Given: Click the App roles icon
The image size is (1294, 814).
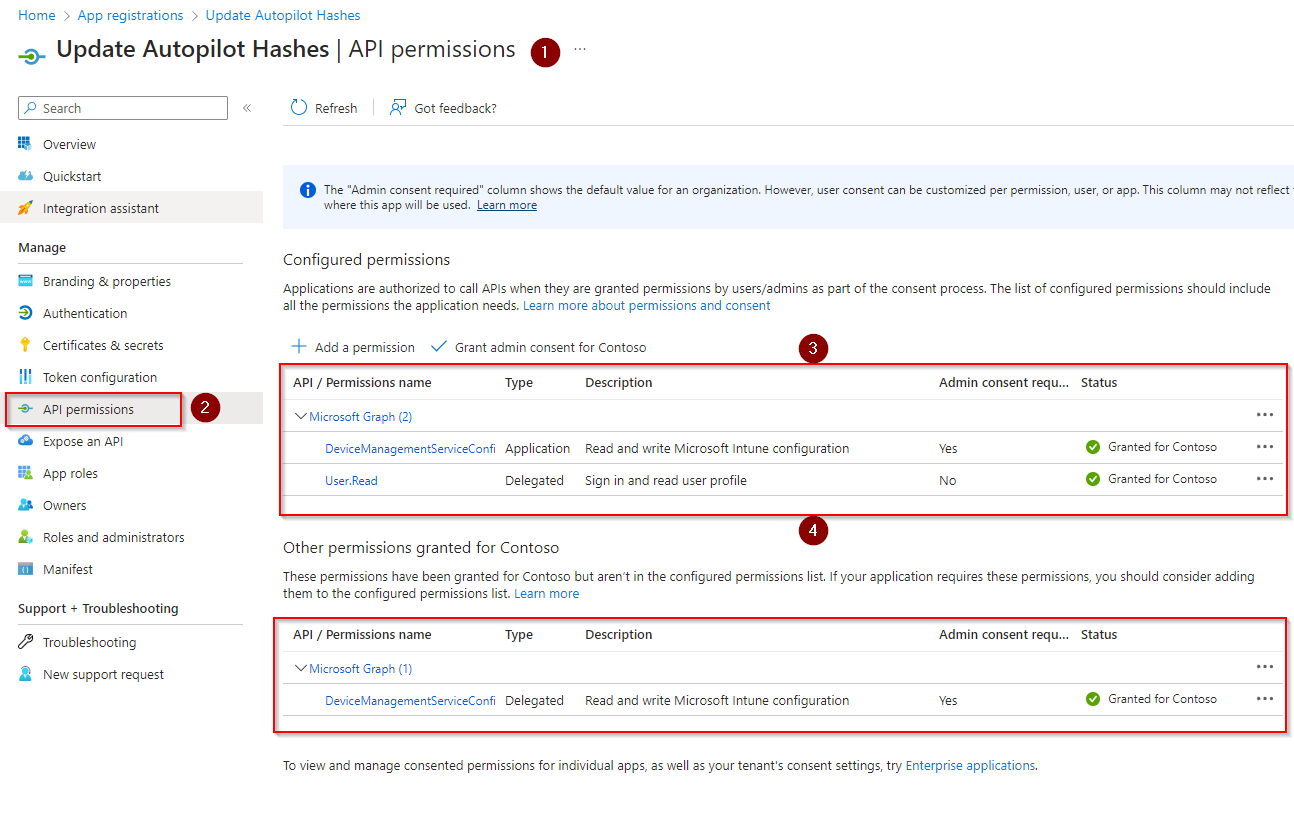Looking at the screenshot, I should point(25,473).
